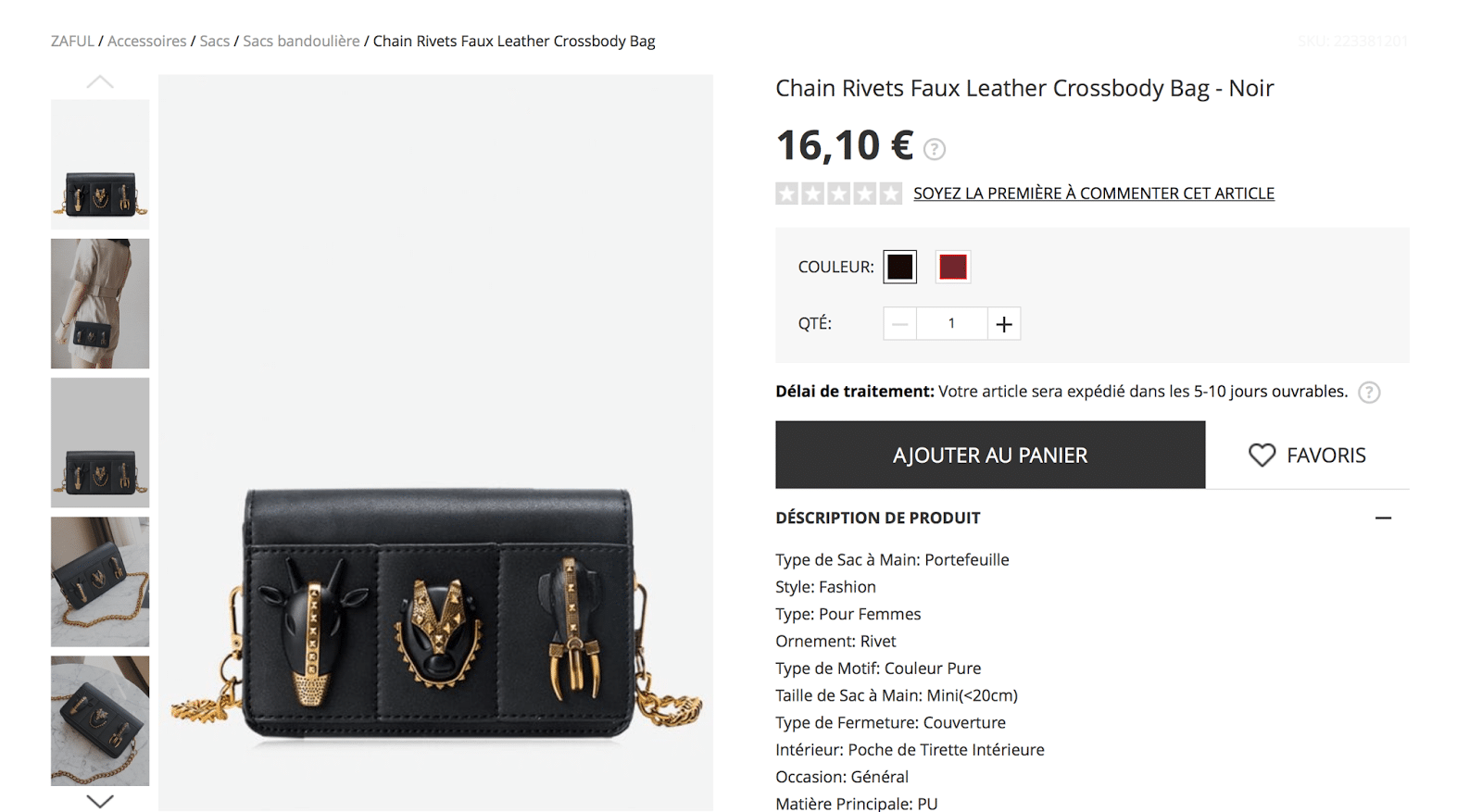The width and height of the screenshot is (1482, 812).
Task: Increase quantity with the plus button
Action: click(1004, 324)
